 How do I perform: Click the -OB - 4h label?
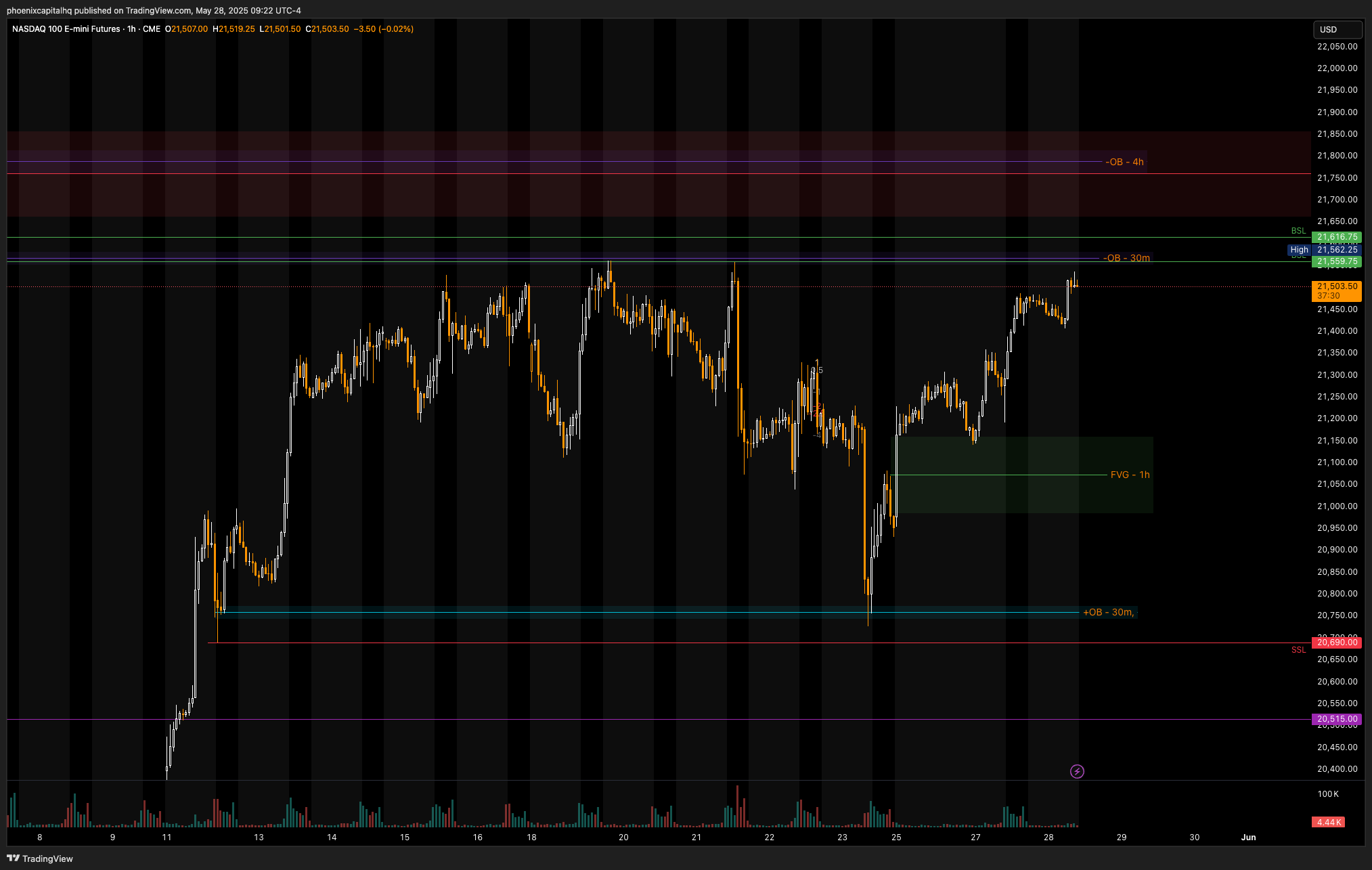(1124, 162)
